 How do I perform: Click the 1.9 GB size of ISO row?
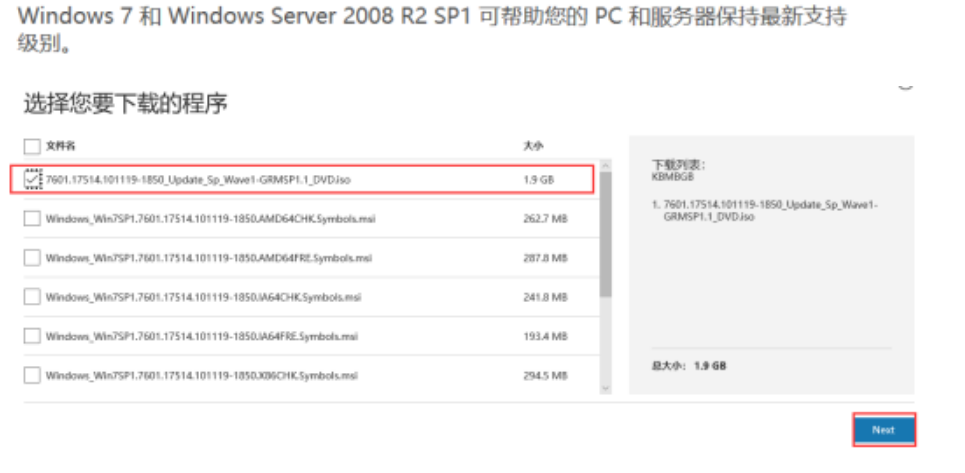pos(539,179)
